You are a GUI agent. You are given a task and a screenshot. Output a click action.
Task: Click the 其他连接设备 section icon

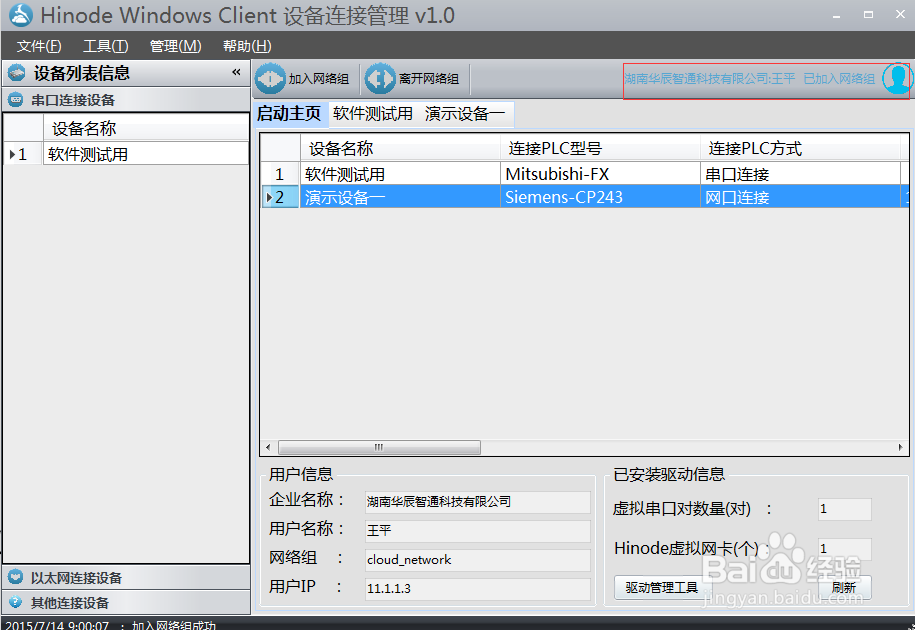[x=16, y=602]
